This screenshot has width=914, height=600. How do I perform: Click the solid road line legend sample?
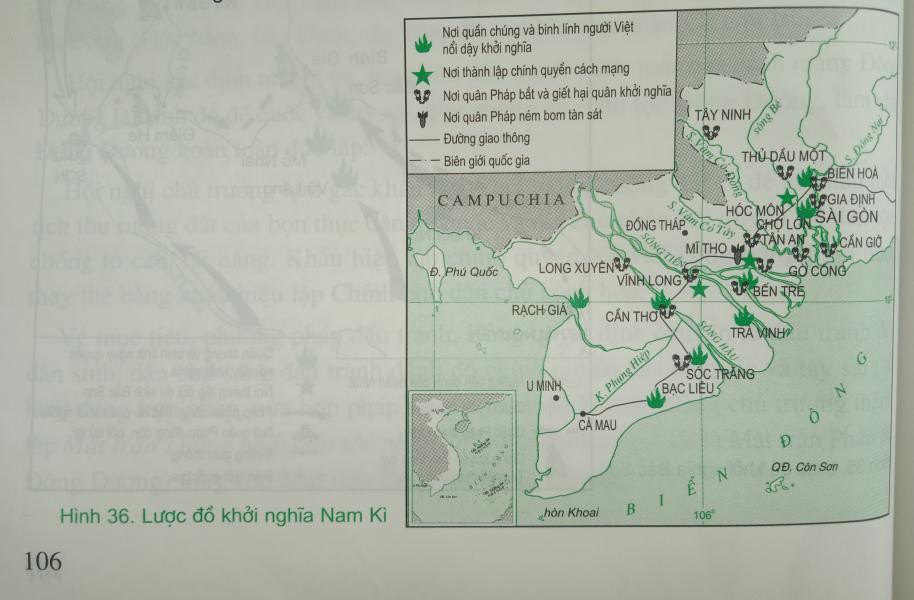coord(424,140)
